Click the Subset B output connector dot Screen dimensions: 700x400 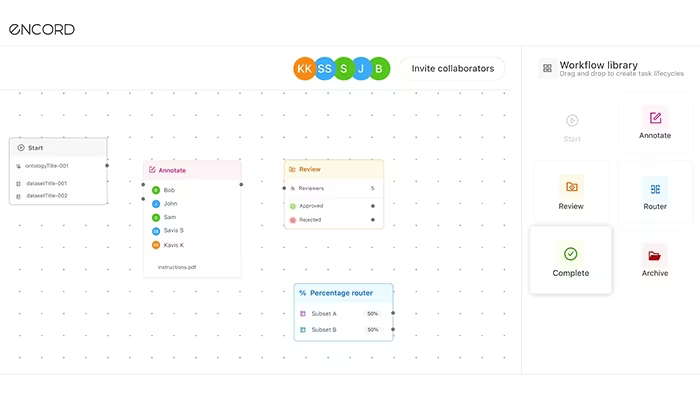393,329
